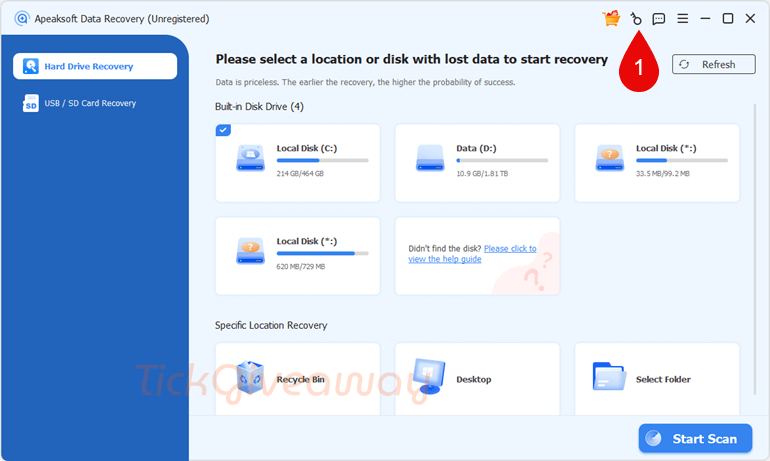Click the Specific Location Recovery heading
Viewport: 770px width, 461px height.
pyautogui.click(x=271, y=325)
